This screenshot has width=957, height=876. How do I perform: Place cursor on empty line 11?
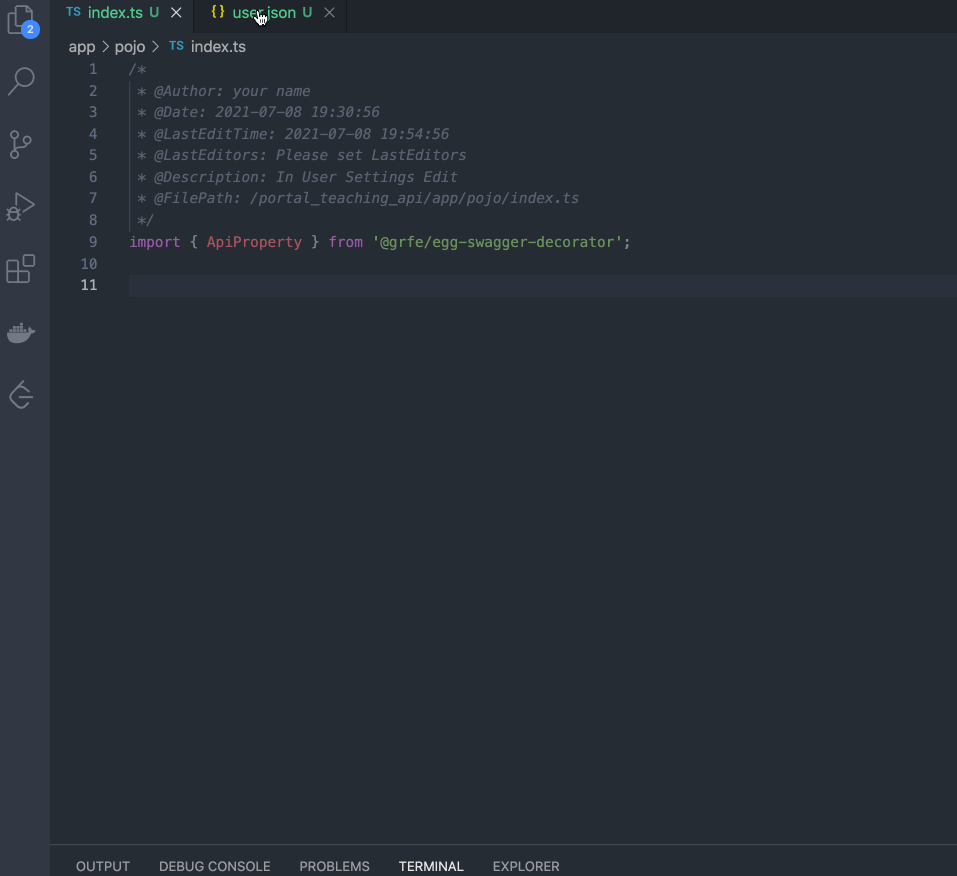click(x=543, y=285)
